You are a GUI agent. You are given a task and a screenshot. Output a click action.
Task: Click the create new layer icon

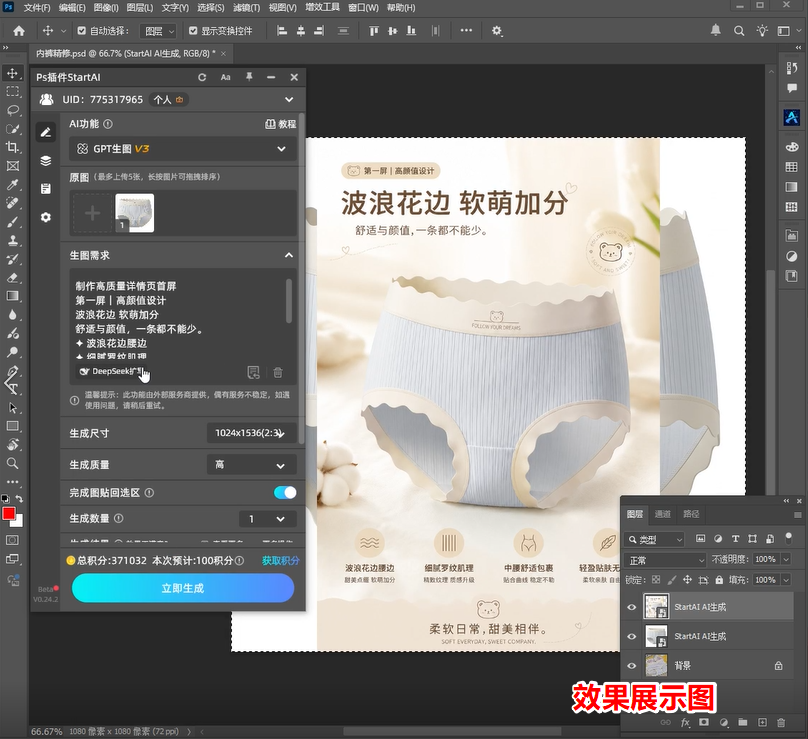(762, 723)
